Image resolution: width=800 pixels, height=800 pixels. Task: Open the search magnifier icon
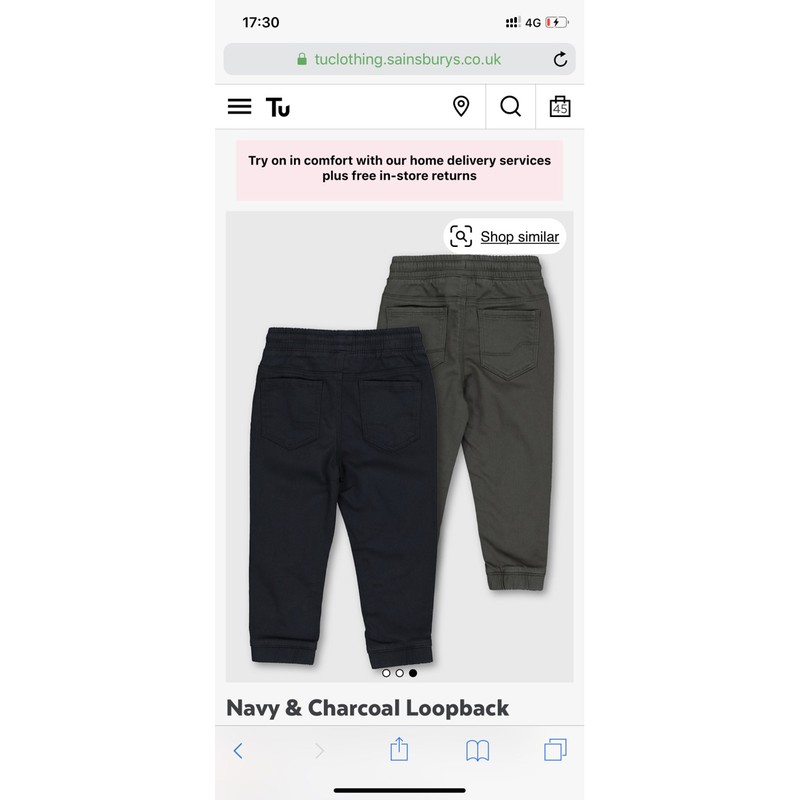tap(510, 107)
